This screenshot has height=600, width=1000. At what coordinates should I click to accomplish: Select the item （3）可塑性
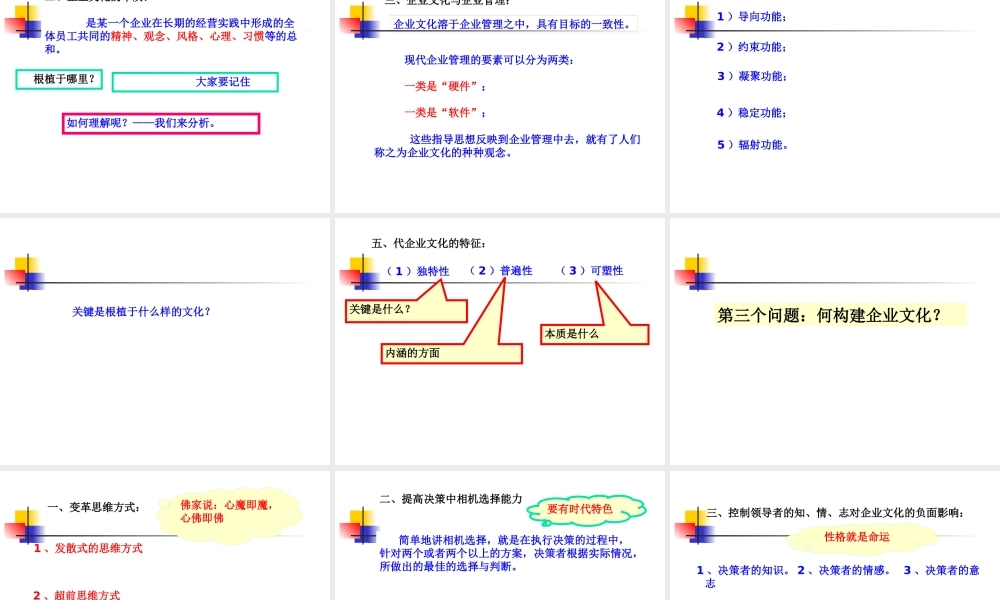pyautogui.click(x=592, y=270)
